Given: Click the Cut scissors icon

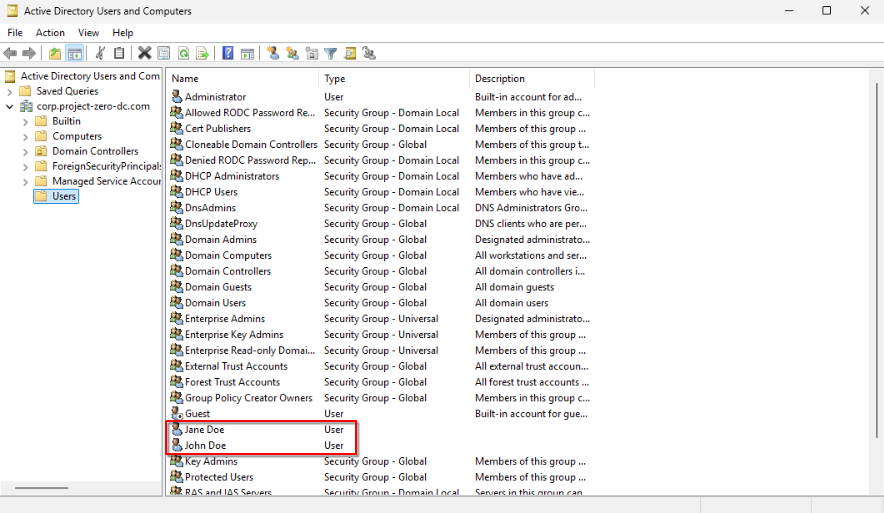Looking at the screenshot, I should pos(100,54).
